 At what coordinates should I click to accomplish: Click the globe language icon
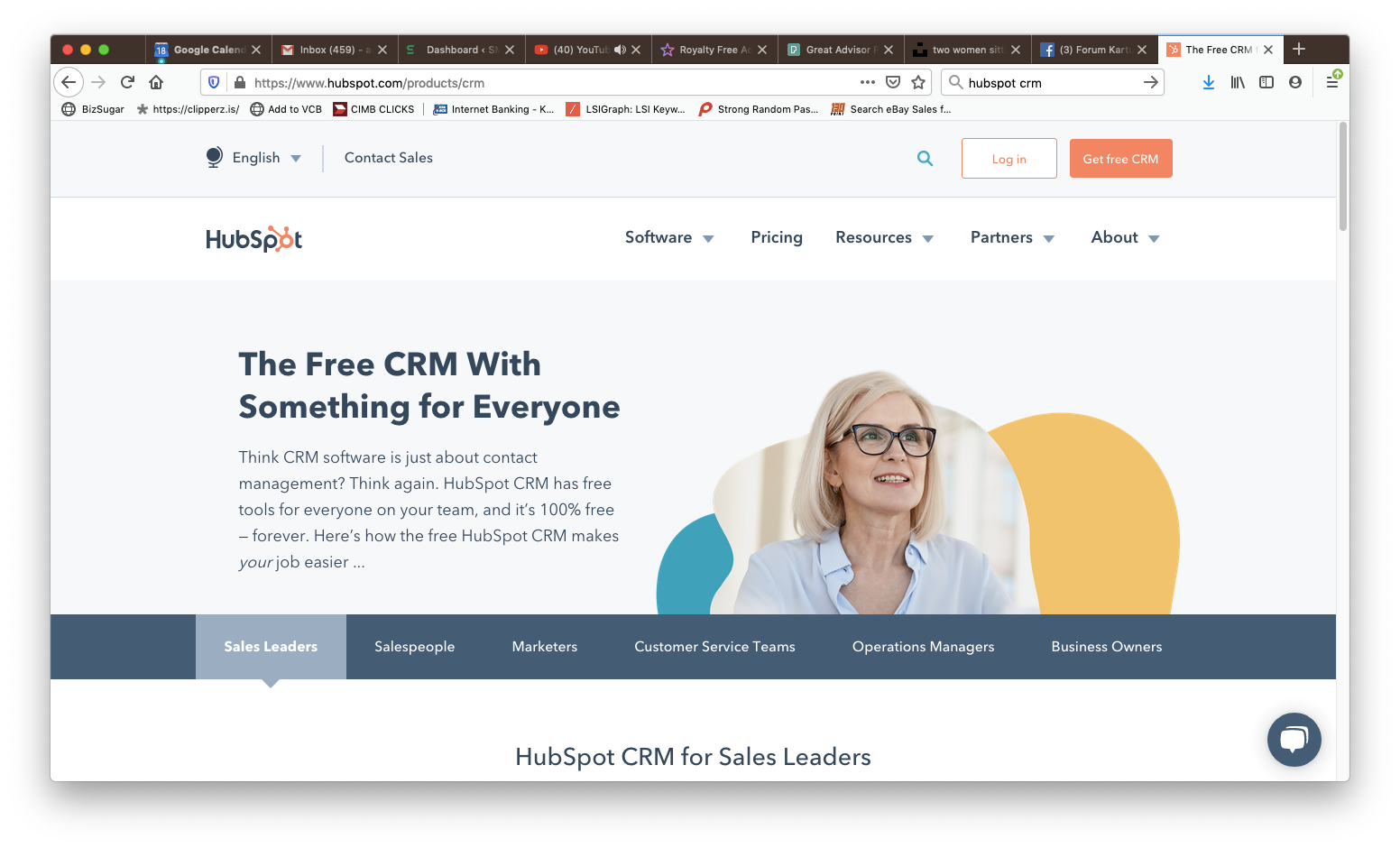pyautogui.click(x=214, y=157)
